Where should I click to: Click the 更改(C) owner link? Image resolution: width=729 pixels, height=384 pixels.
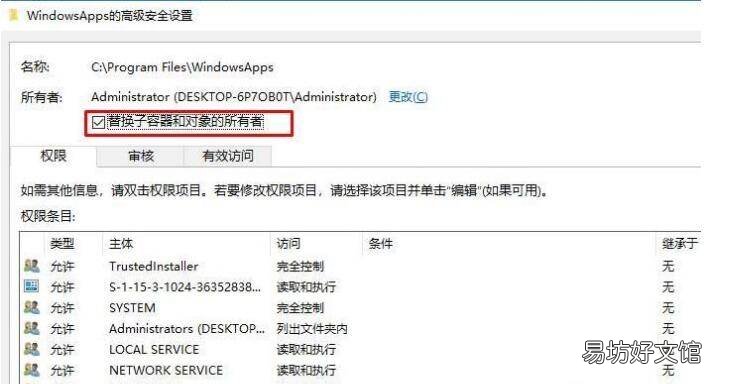tap(408, 97)
